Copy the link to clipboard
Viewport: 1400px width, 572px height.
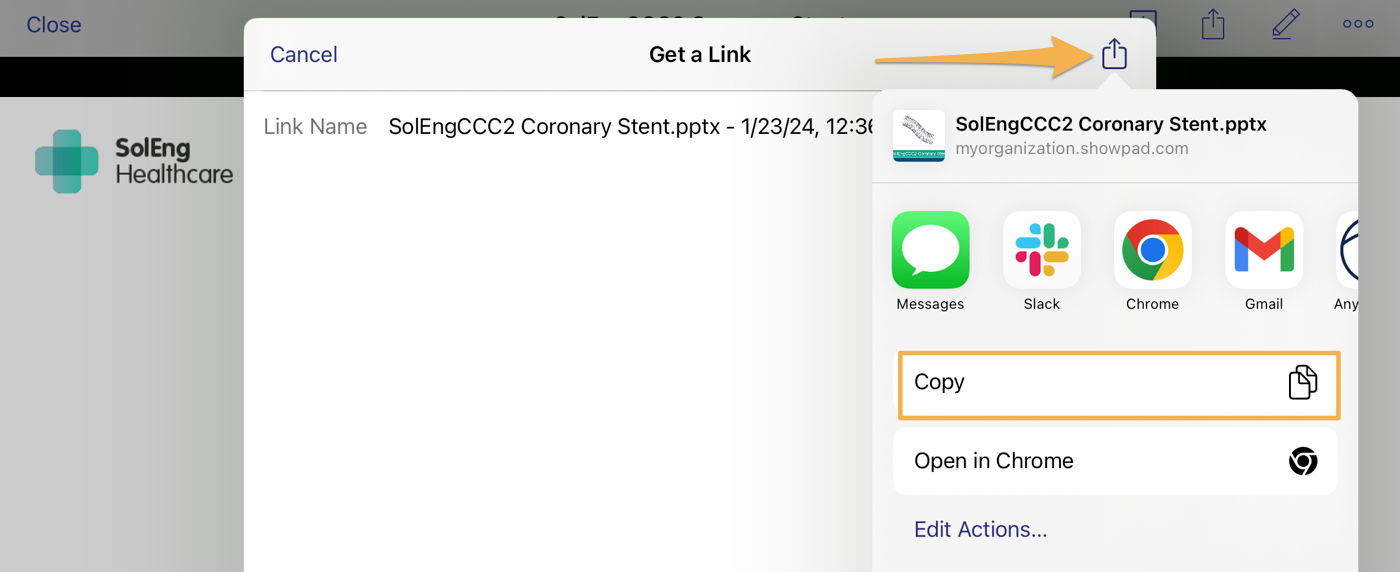tap(1118, 384)
